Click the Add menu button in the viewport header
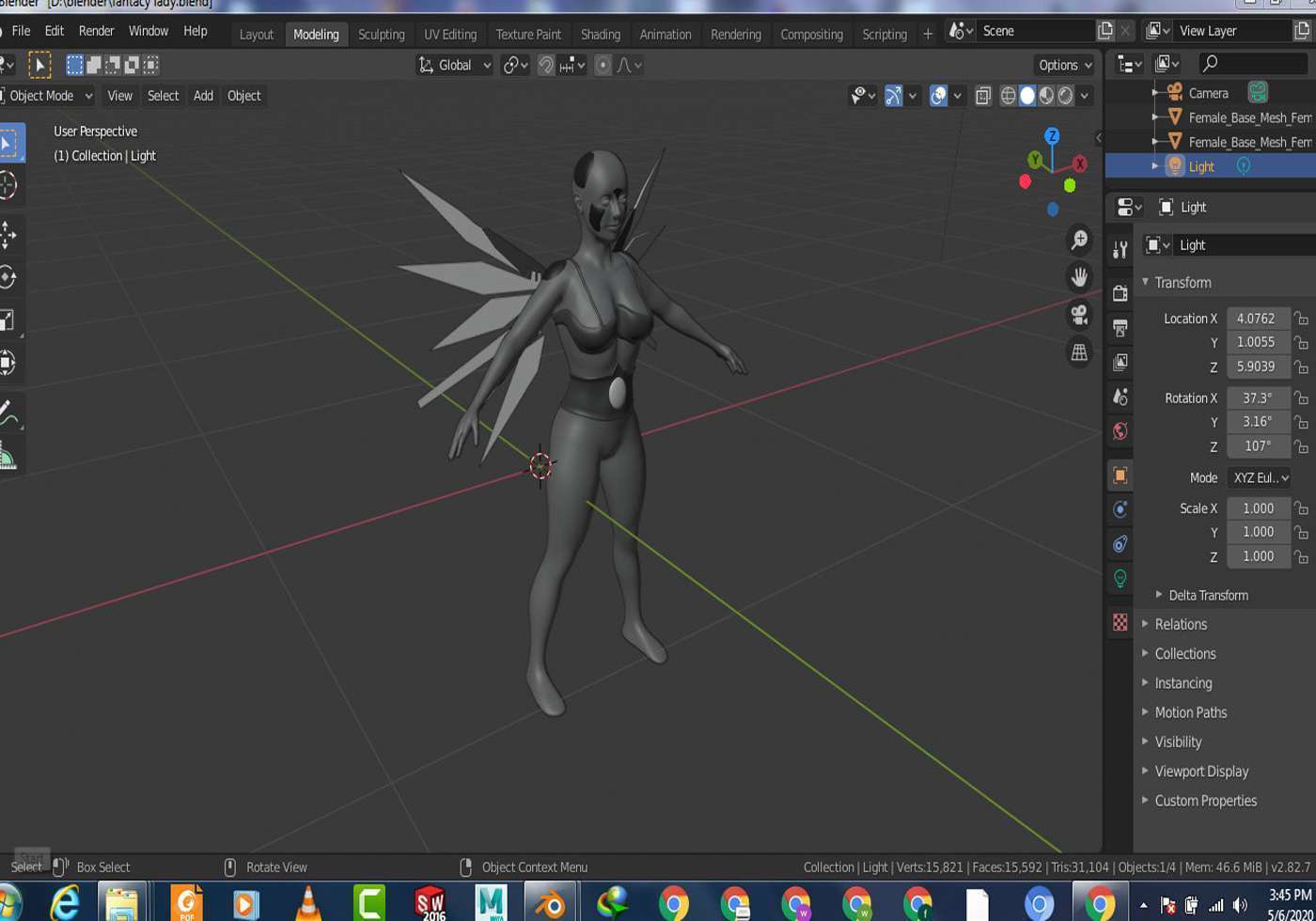The width and height of the screenshot is (1316, 921). click(203, 96)
